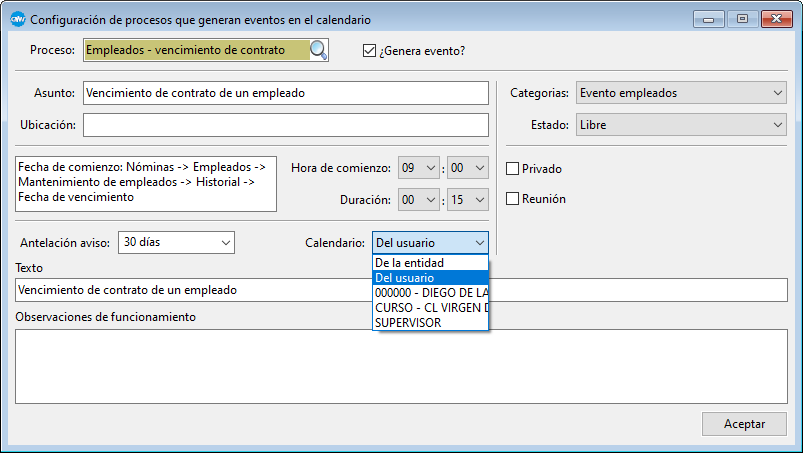This screenshot has height=453, width=803.
Task: Open the Estado dropdown
Action: (682, 125)
